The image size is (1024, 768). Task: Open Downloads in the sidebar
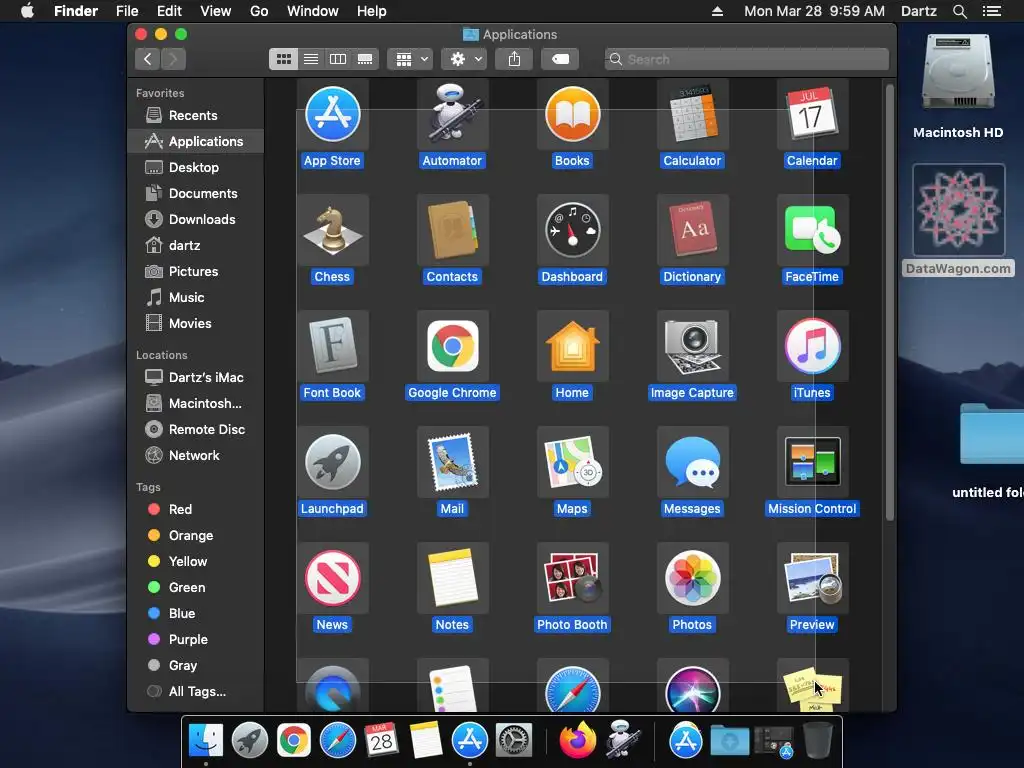(195, 219)
